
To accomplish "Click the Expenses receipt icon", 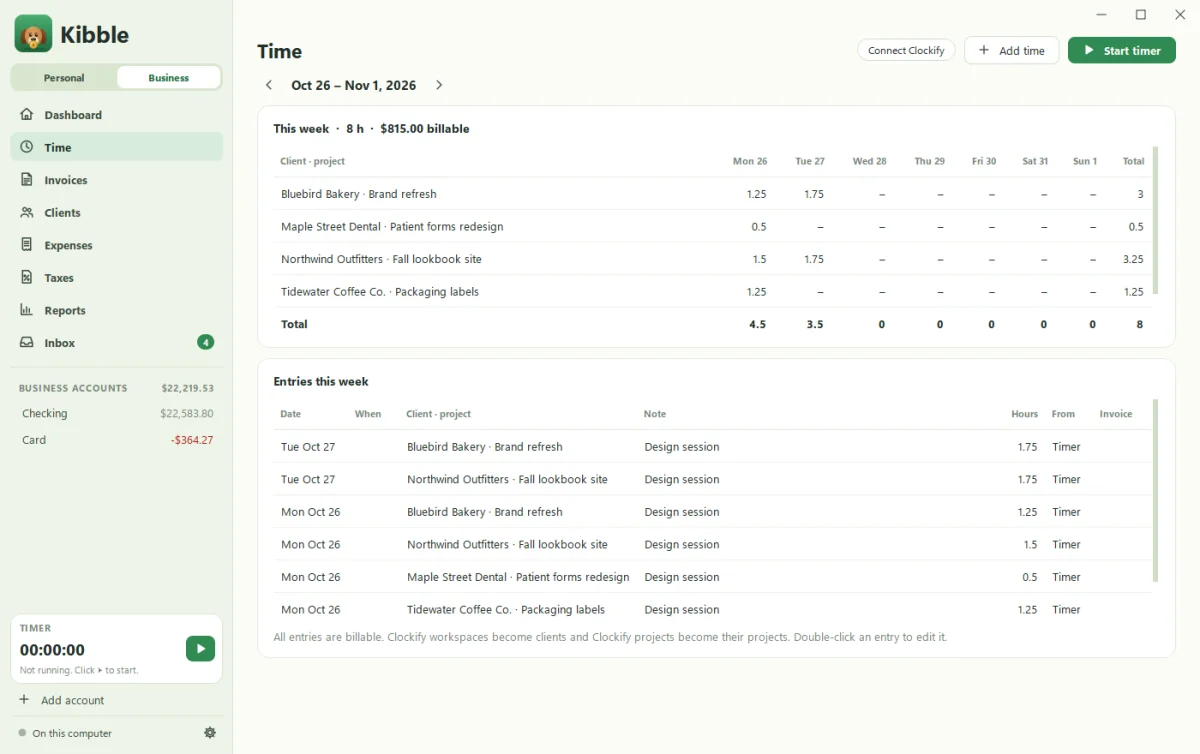I will pyautogui.click(x=27, y=245).
